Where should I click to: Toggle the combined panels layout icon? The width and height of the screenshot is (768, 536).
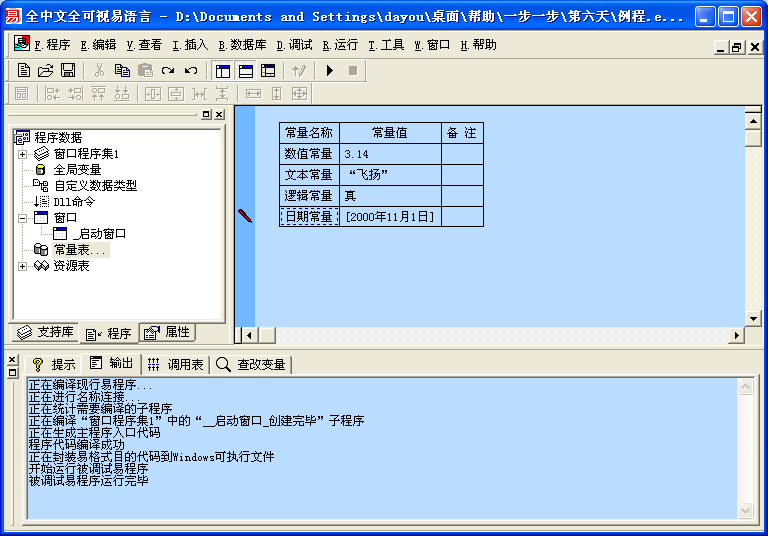coord(268,71)
